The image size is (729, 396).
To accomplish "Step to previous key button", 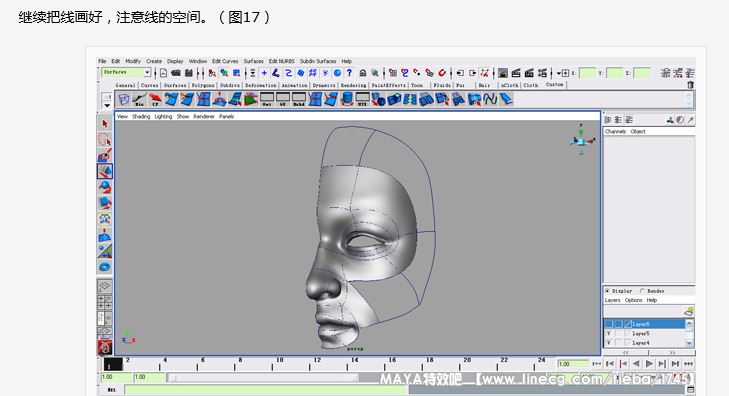I will (x=623, y=364).
